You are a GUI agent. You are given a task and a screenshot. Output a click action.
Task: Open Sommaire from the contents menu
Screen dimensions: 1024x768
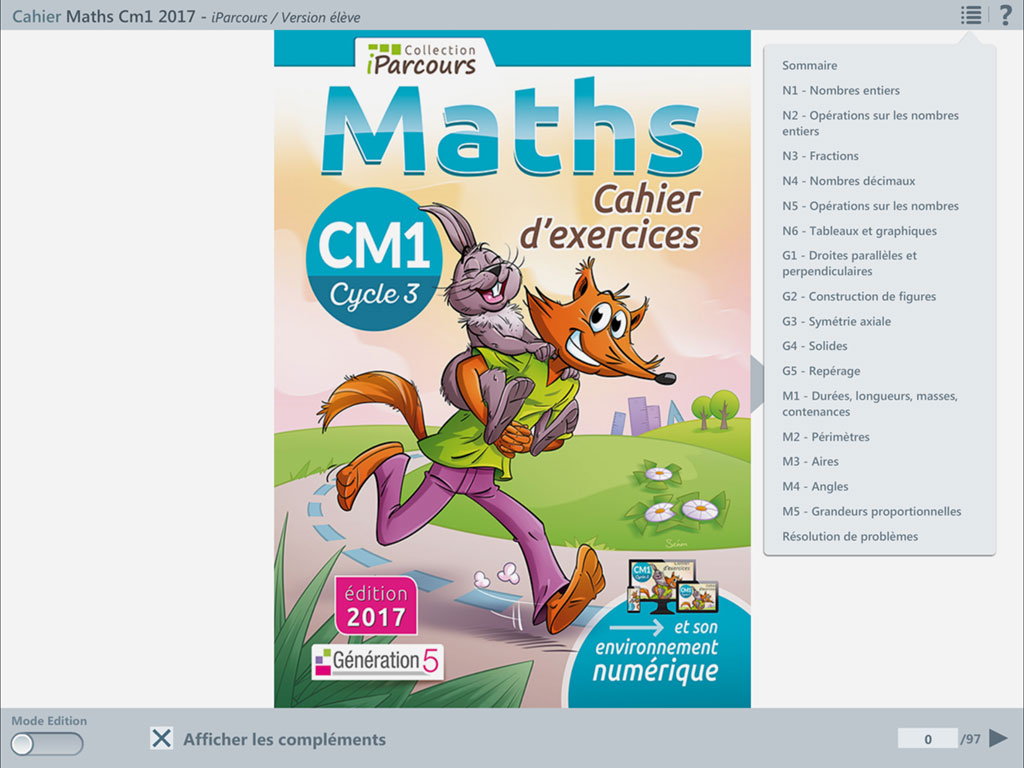tap(810, 65)
